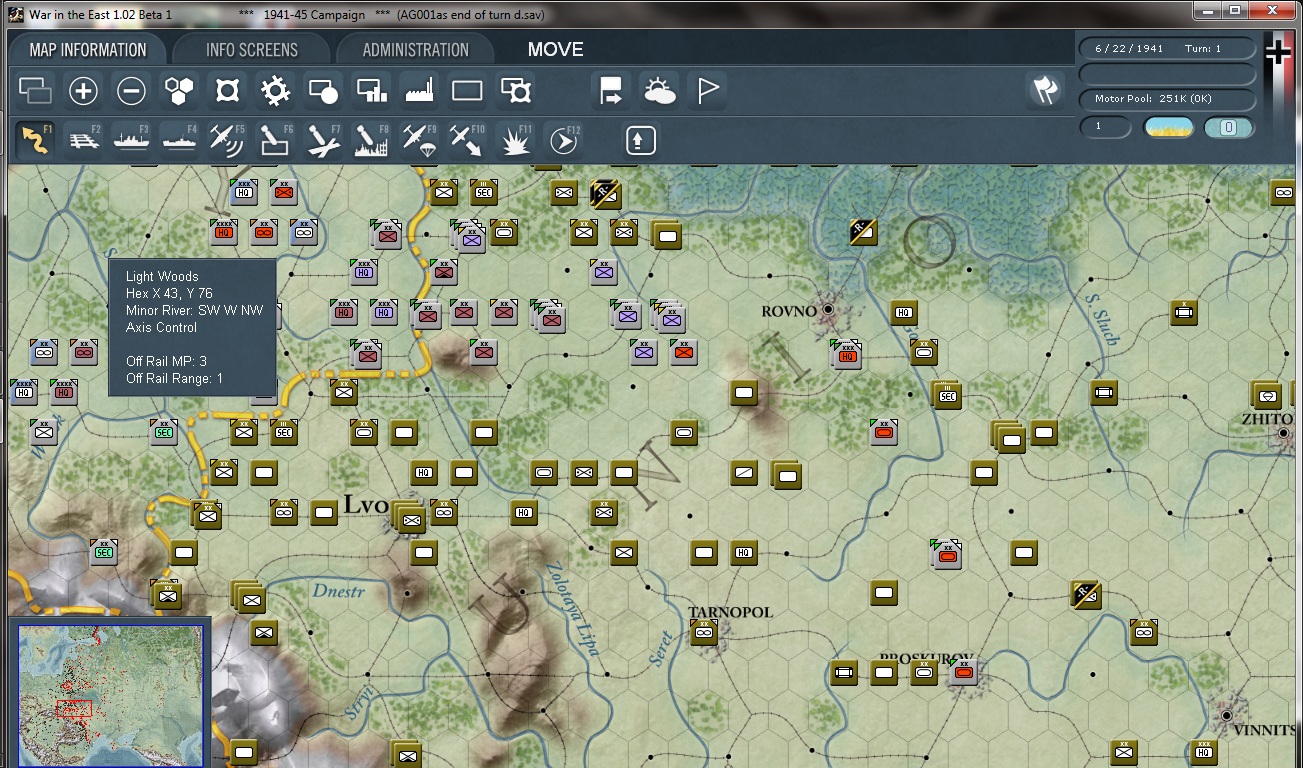1303x768 pixels.
Task: Click the Motor Pool readout
Action: click(1167, 100)
